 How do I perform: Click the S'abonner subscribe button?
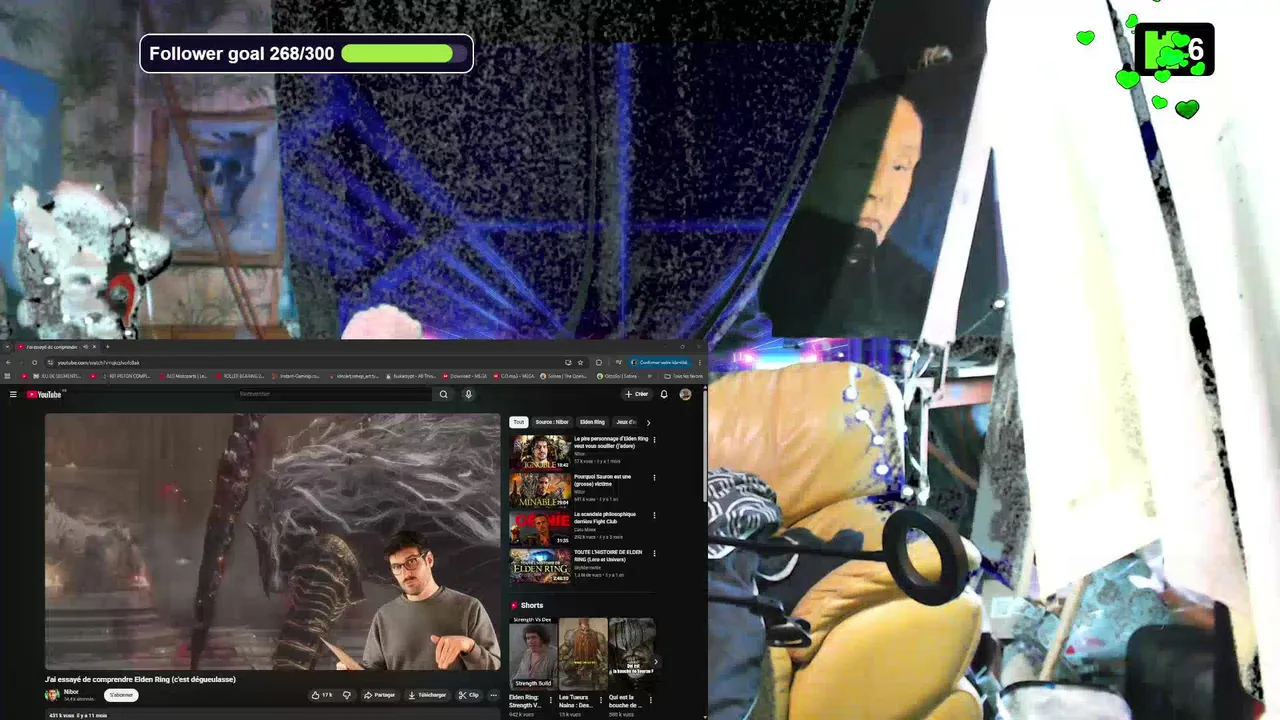(x=121, y=695)
